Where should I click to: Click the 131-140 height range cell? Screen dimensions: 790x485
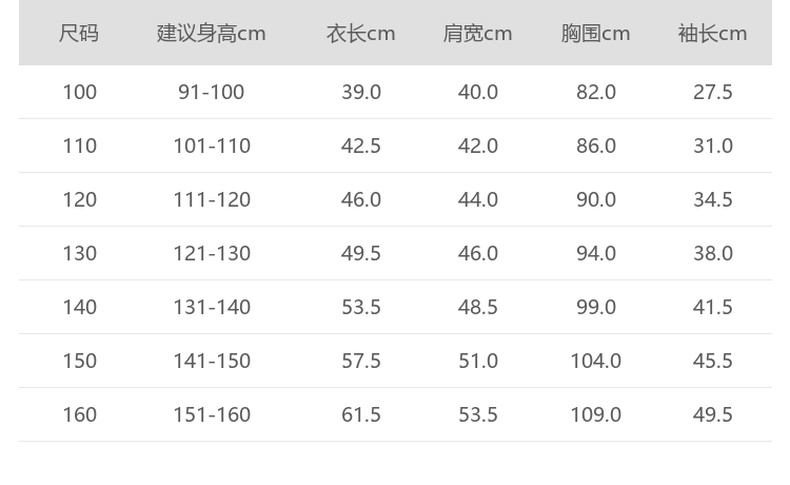[x=211, y=307]
